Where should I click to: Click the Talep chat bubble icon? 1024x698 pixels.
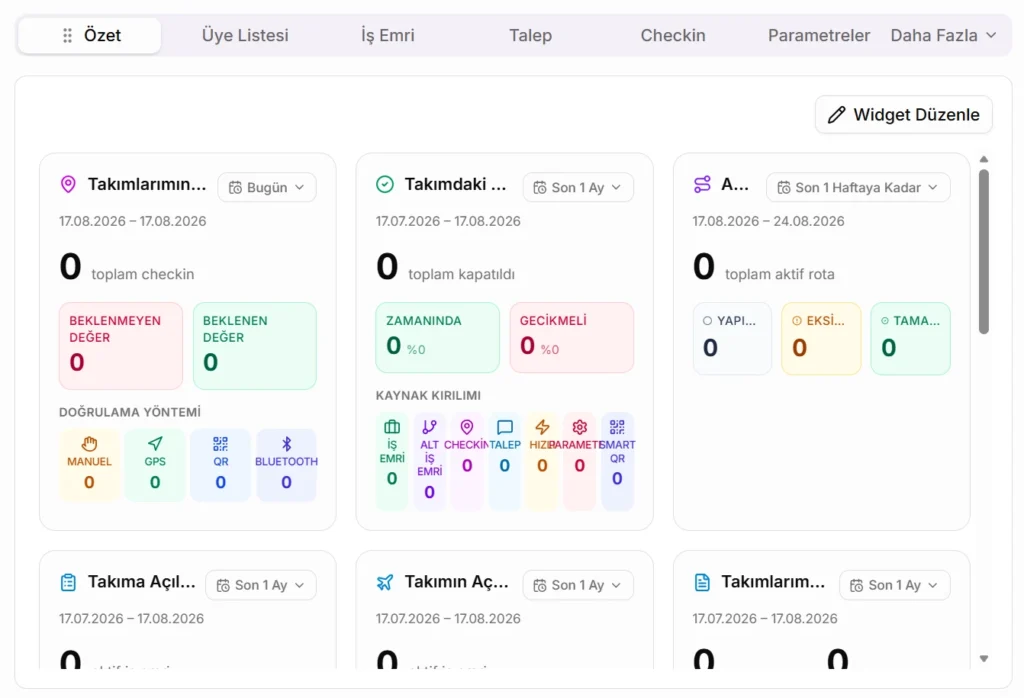coord(505,427)
